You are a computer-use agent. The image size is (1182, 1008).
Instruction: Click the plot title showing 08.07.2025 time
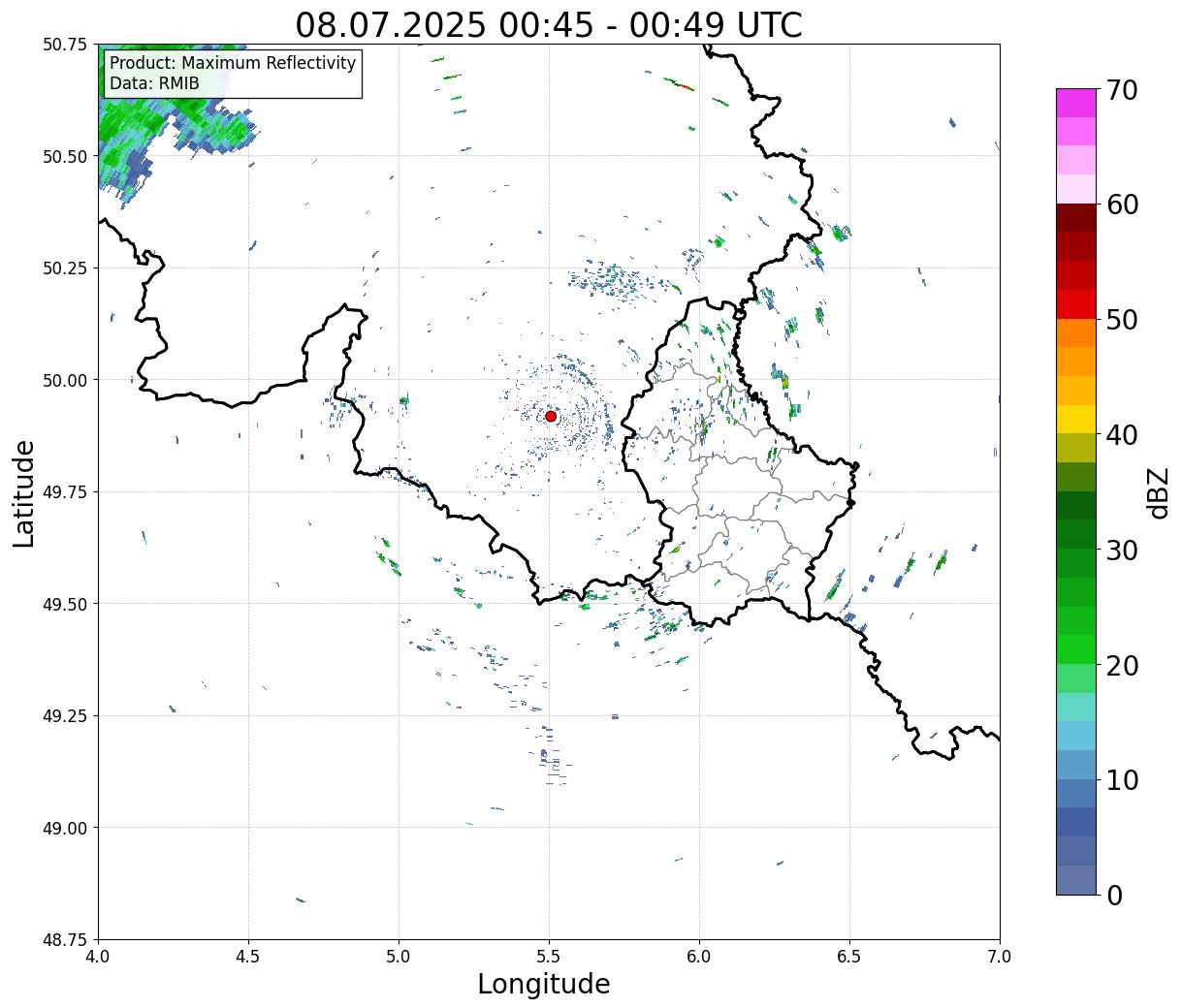coord(549,24)
